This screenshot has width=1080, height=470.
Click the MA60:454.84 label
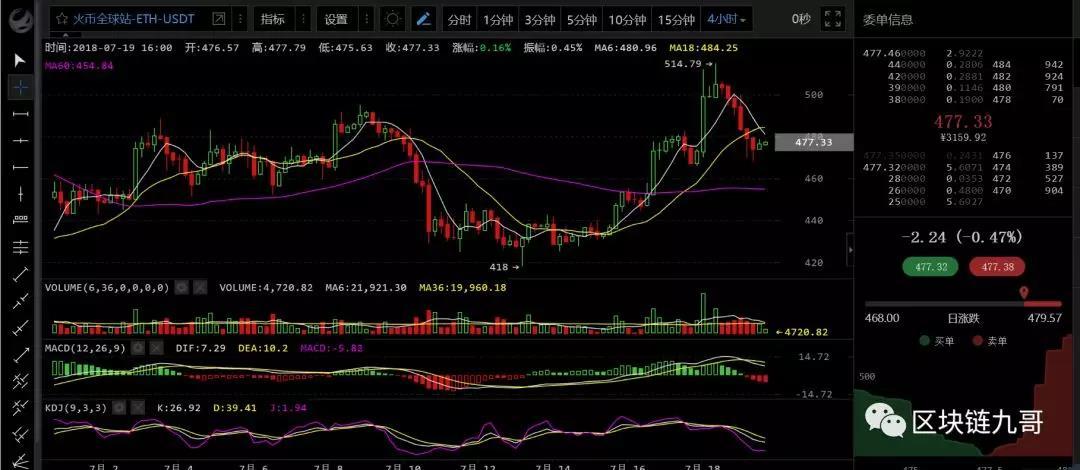[79, 65]
